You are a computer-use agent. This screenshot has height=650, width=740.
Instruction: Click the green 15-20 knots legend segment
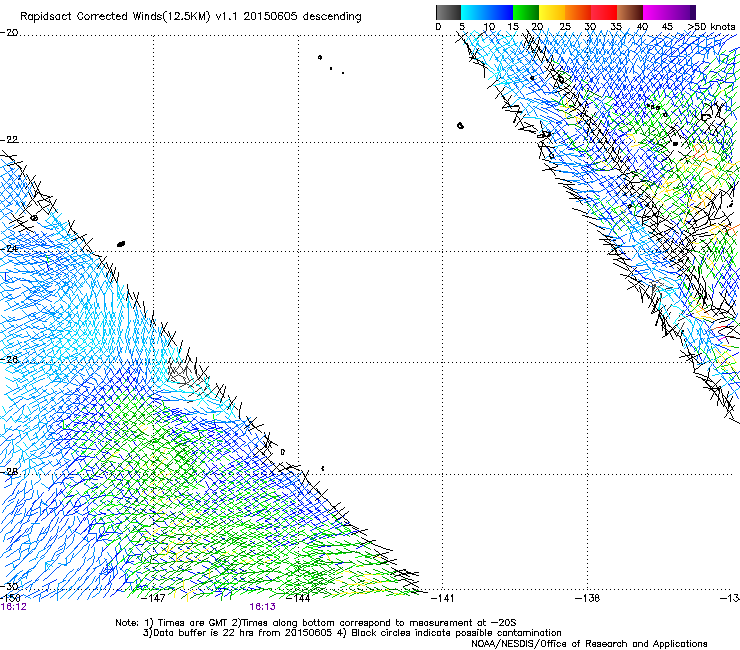pyautogui.click(x=526, y=12)
